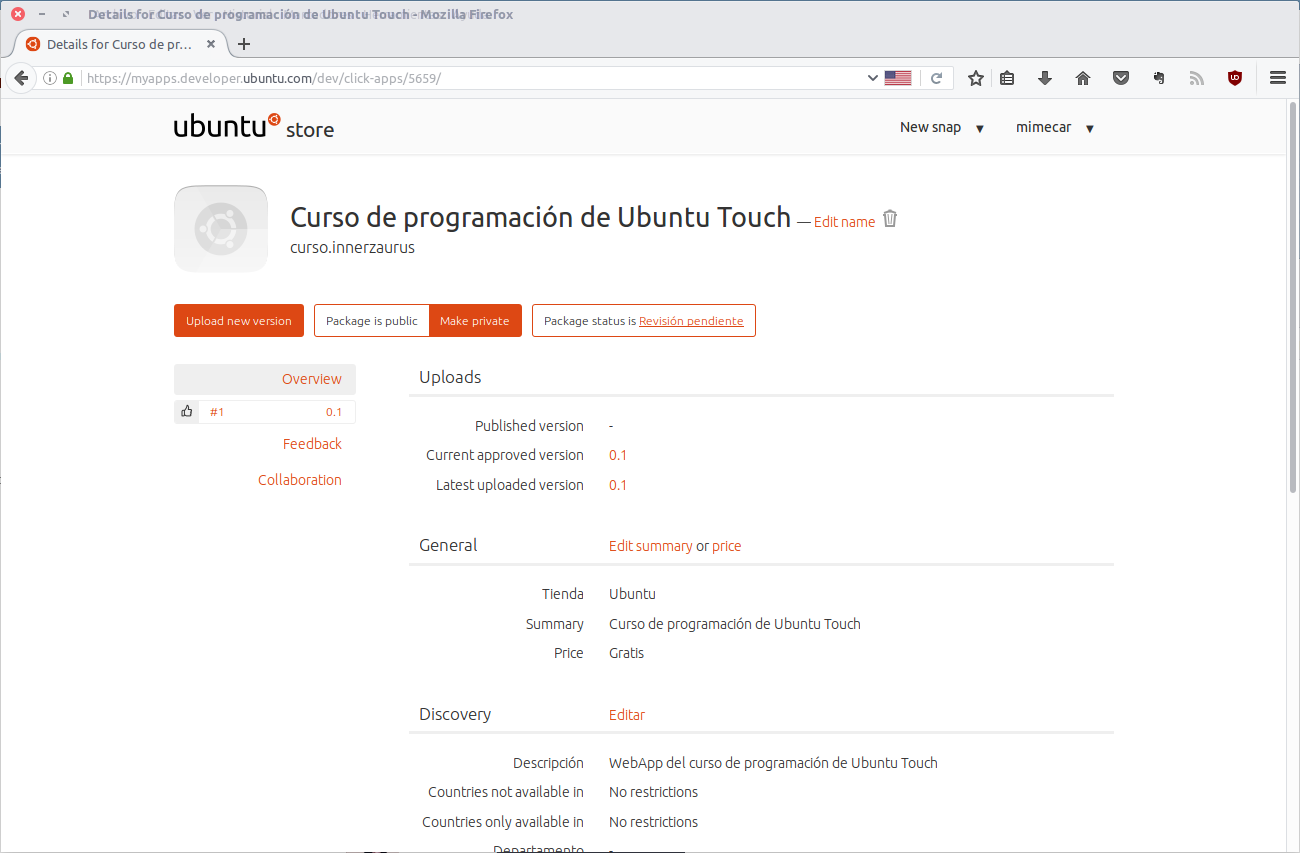Go to the Firefox home page icon
This screenshot has width=1300, height=853.
point(1082,78)
